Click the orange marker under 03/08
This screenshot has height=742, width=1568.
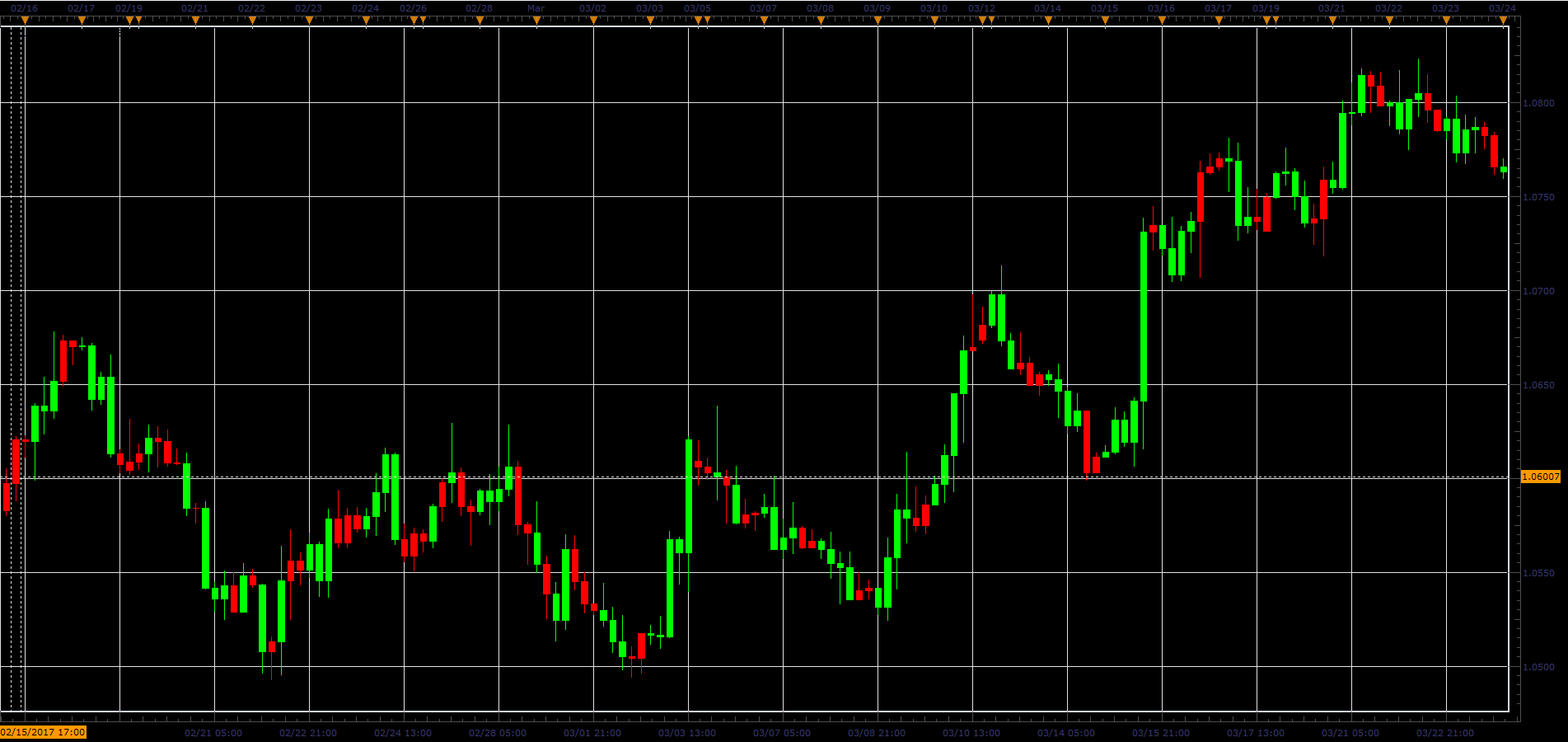[821, 21]
